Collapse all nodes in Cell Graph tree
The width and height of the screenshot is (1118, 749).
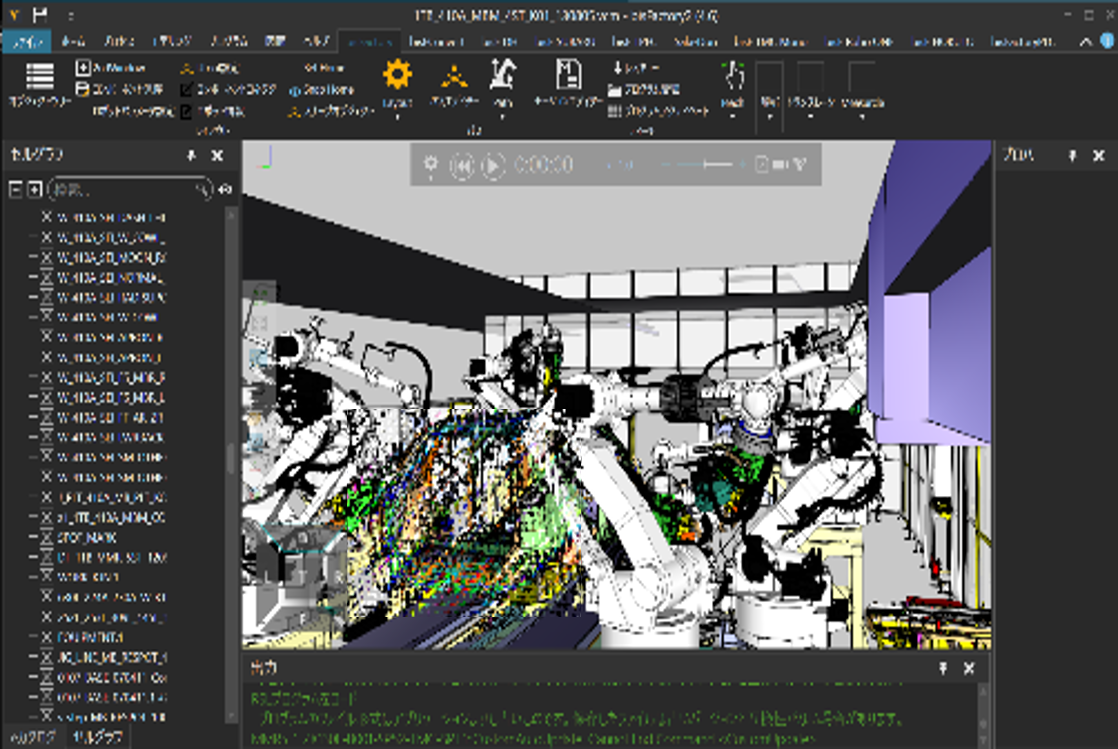point(16,189)
